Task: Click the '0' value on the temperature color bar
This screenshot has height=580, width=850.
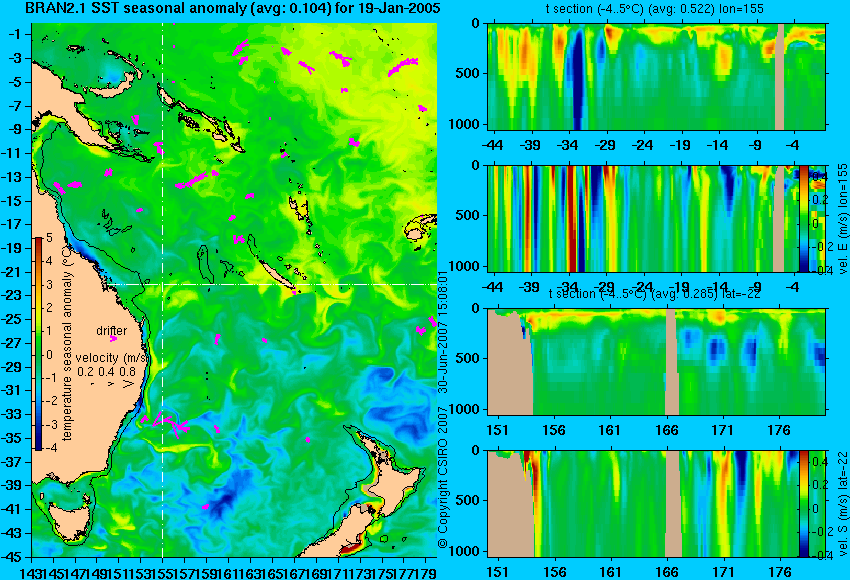Action: (49, 355)
